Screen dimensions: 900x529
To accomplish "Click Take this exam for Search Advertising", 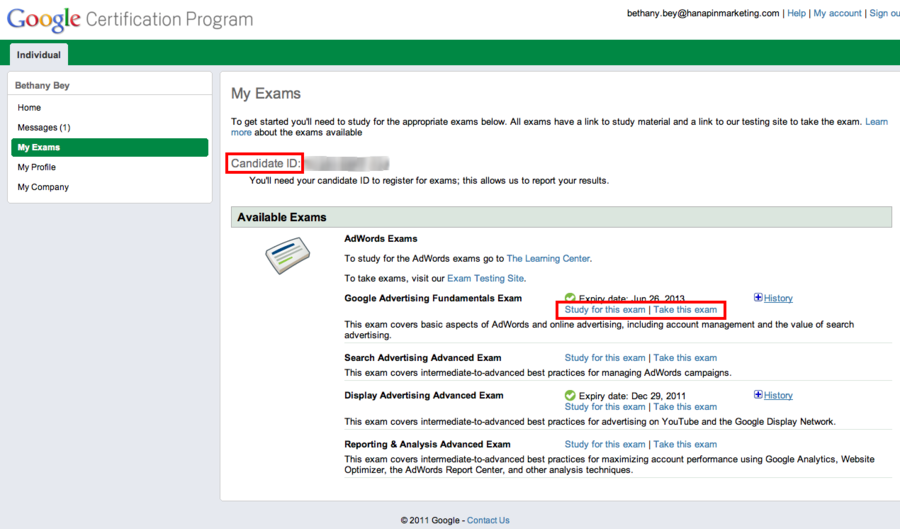I will pyautogui.click(x=685, y=357).
